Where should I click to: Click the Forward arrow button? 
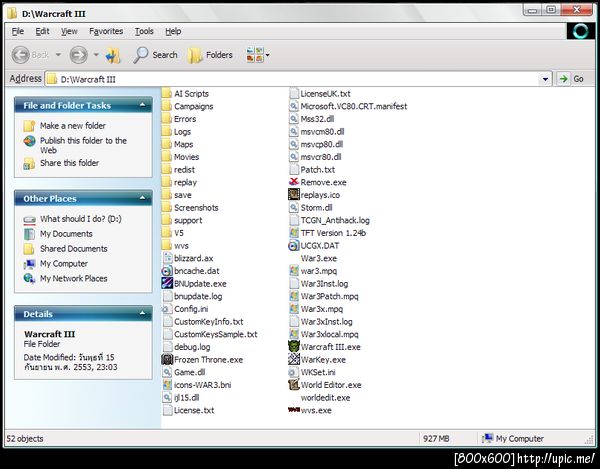[x=78, y=55]
